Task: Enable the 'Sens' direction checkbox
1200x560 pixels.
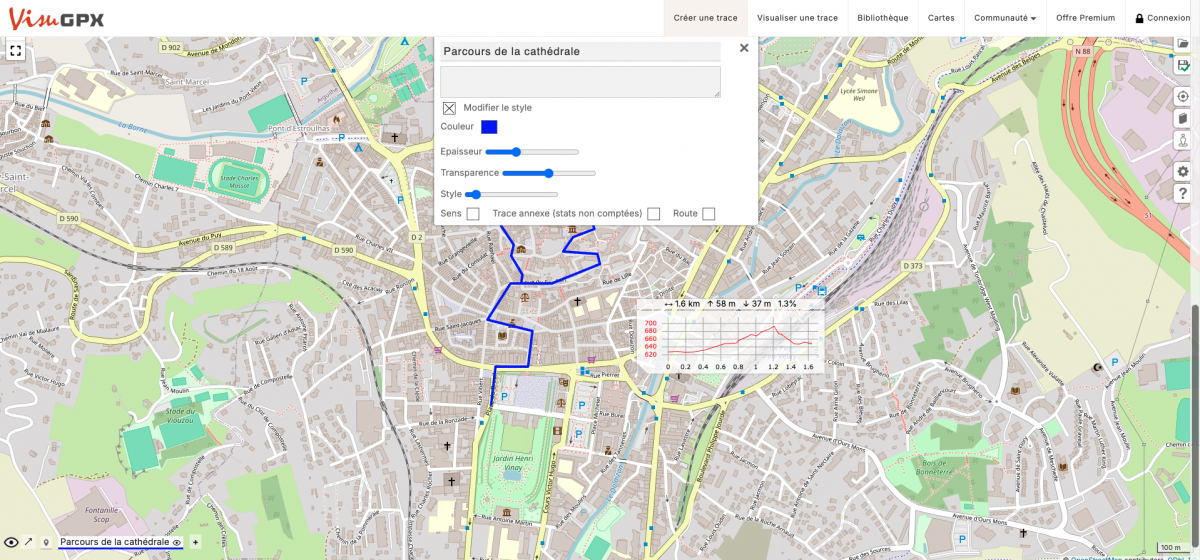Action: click(x=473, y=214)
